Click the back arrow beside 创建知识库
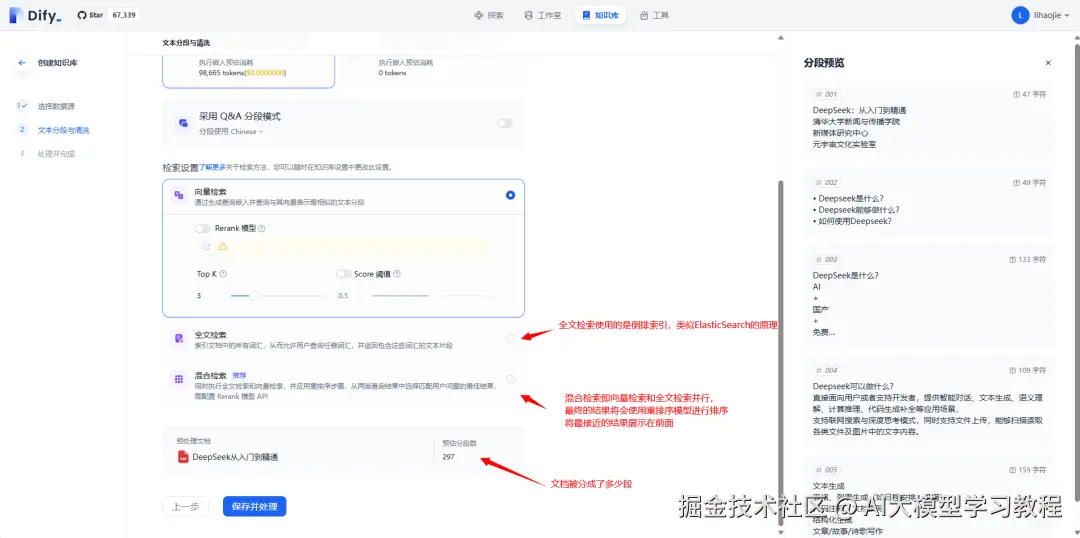Screen dimensions: 1080x538 click(22, 63)
